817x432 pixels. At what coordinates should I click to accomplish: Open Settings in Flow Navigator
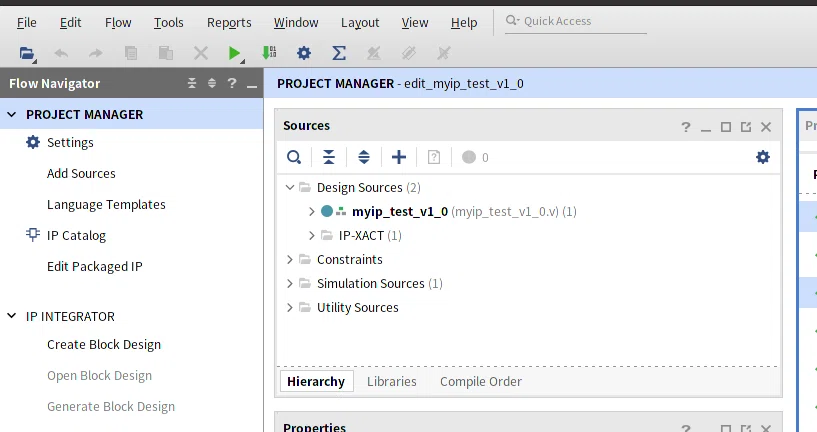pos(70,142)
